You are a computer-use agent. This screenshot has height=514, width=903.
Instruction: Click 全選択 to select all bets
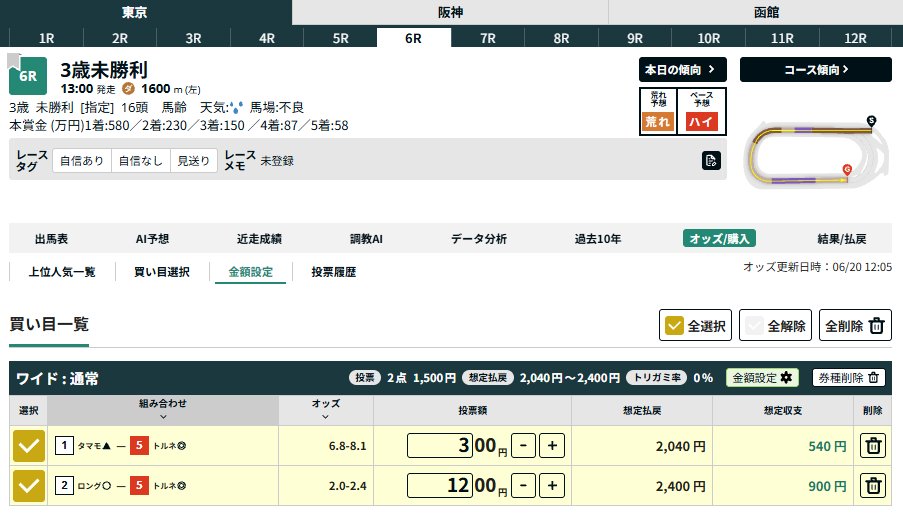(695, 325)
